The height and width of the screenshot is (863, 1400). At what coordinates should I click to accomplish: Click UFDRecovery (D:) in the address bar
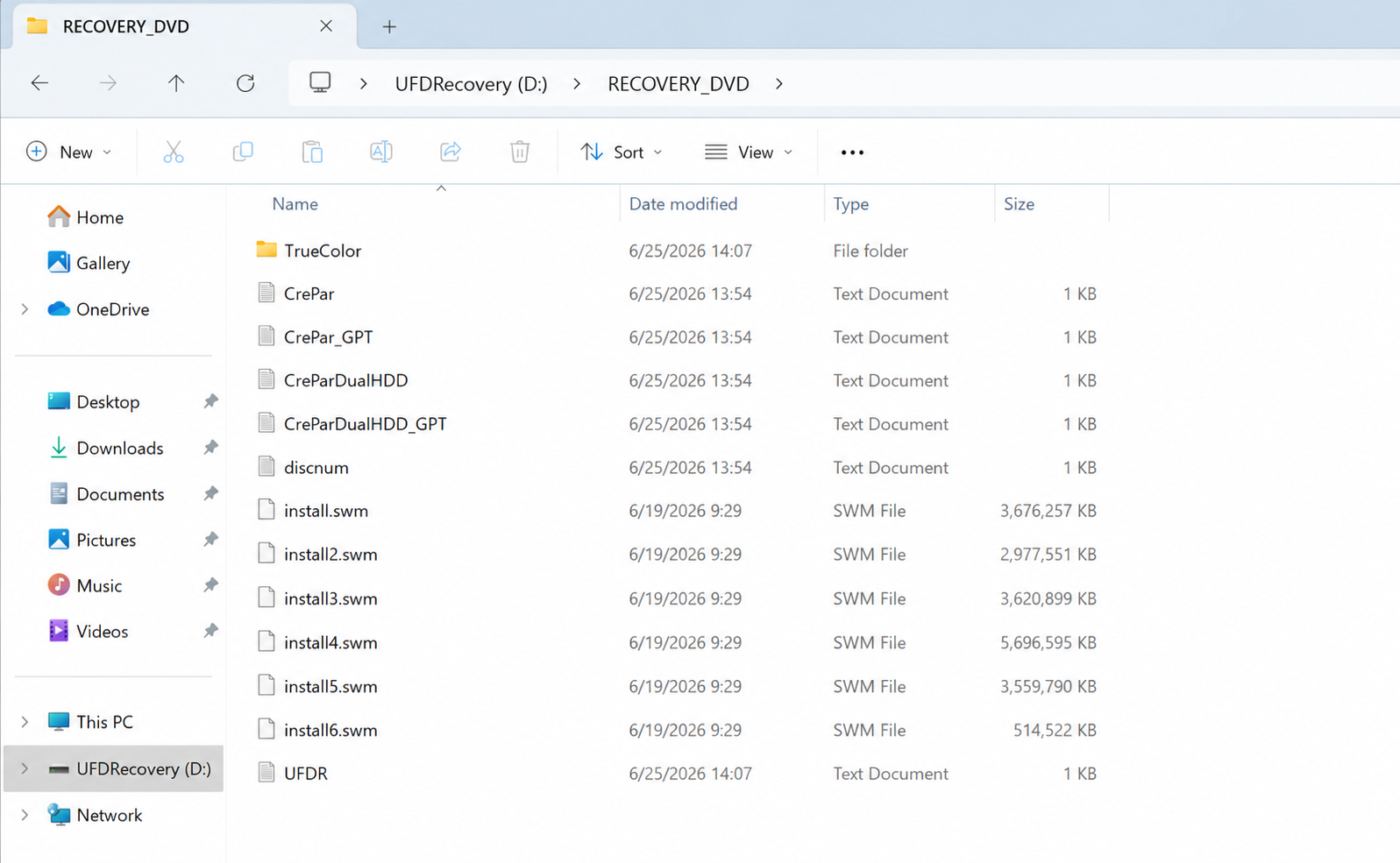(471, 84)
